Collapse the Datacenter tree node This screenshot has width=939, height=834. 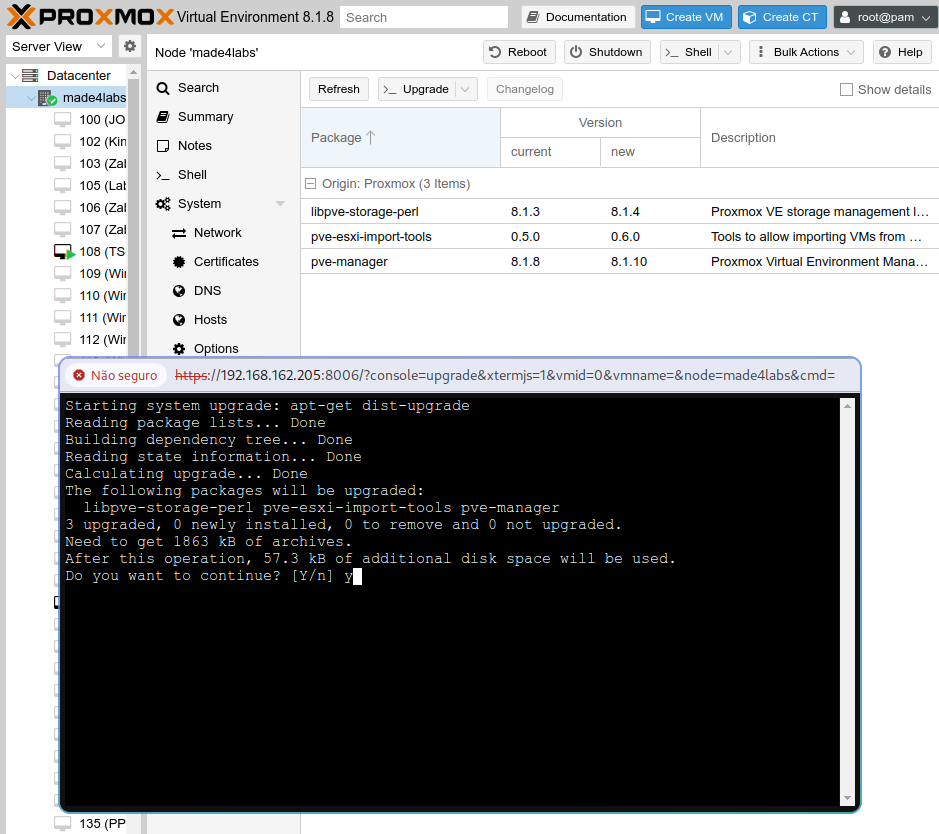pyautogui.click(x=16, y=76)
